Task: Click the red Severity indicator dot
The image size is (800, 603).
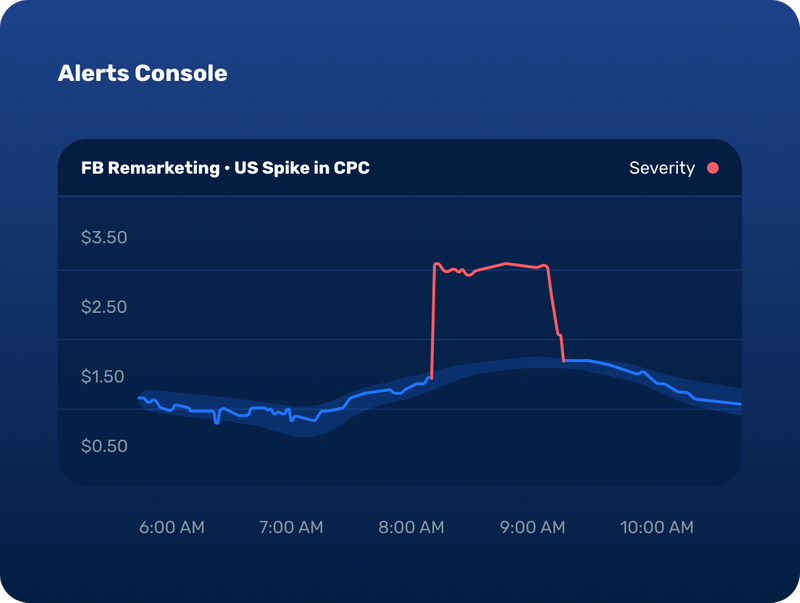Action: pos(713,168)
